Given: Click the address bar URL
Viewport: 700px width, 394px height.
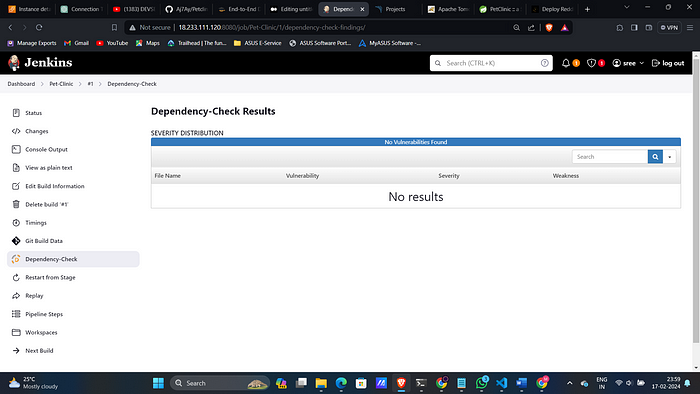Looking at the screenshot, I should [271, 28].
